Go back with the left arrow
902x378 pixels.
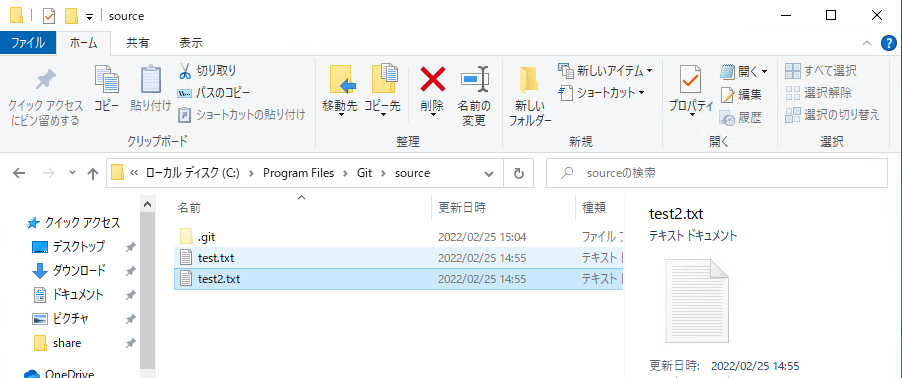pos(19,173)
